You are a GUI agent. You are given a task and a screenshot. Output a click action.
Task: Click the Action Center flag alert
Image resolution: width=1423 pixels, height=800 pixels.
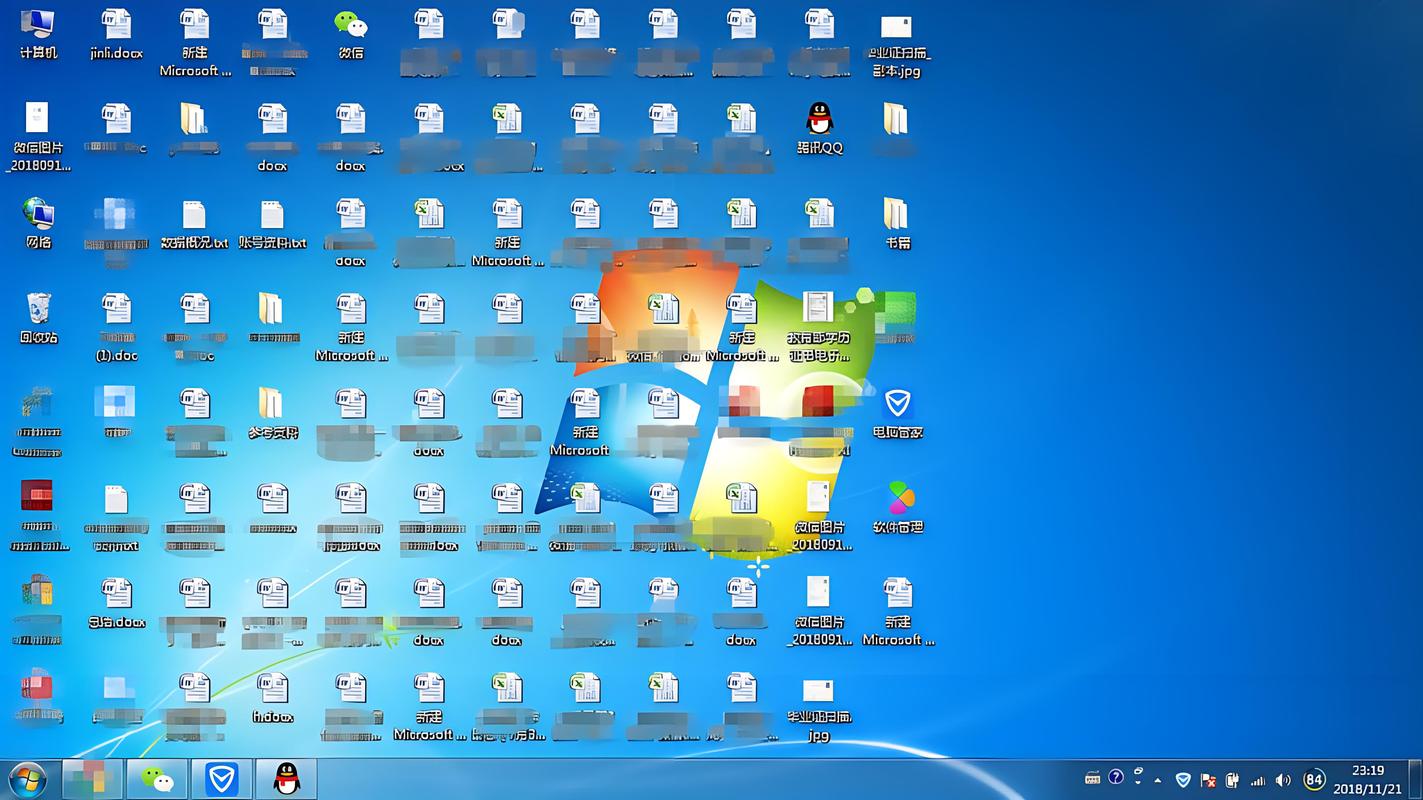point(1206,778)
